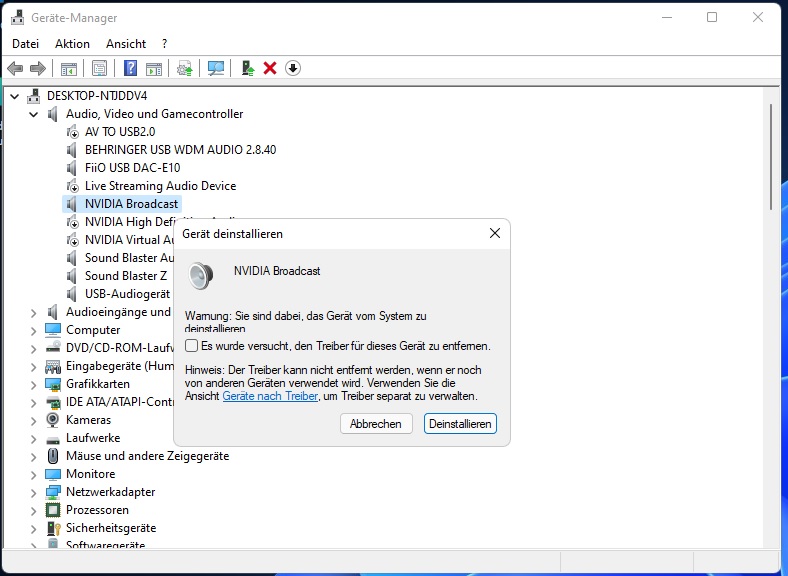
Task: Show console tree toolbar icon
Action: point(69,68)
